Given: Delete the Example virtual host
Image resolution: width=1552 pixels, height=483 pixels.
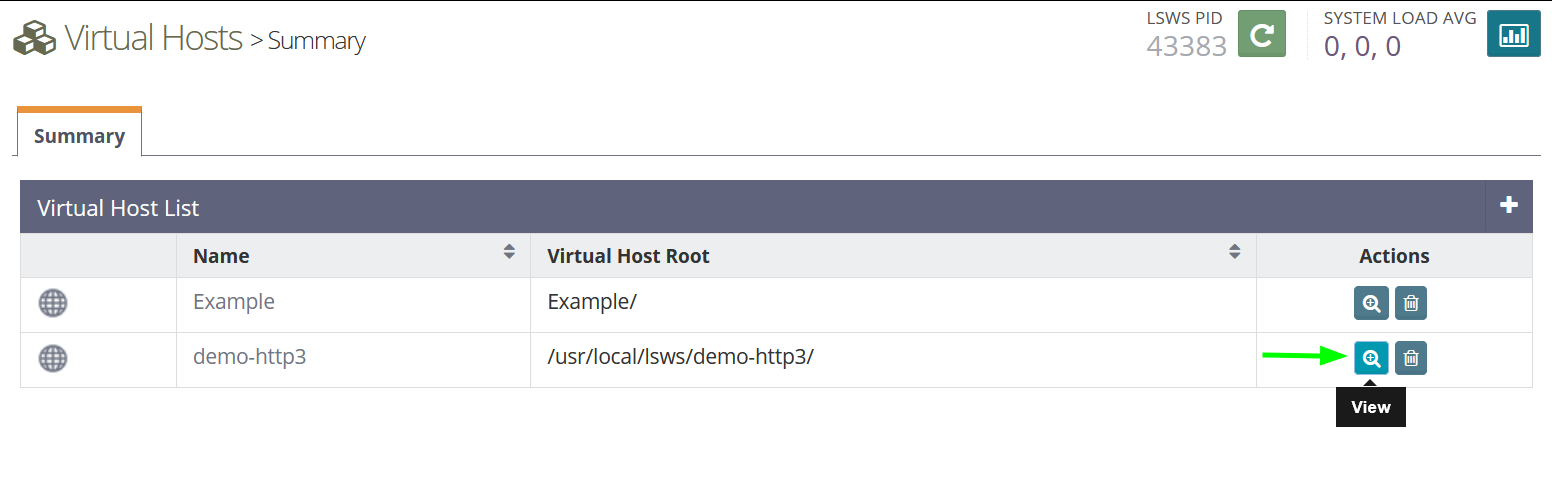Looking at the screenshot, I should pos(1411,303).
